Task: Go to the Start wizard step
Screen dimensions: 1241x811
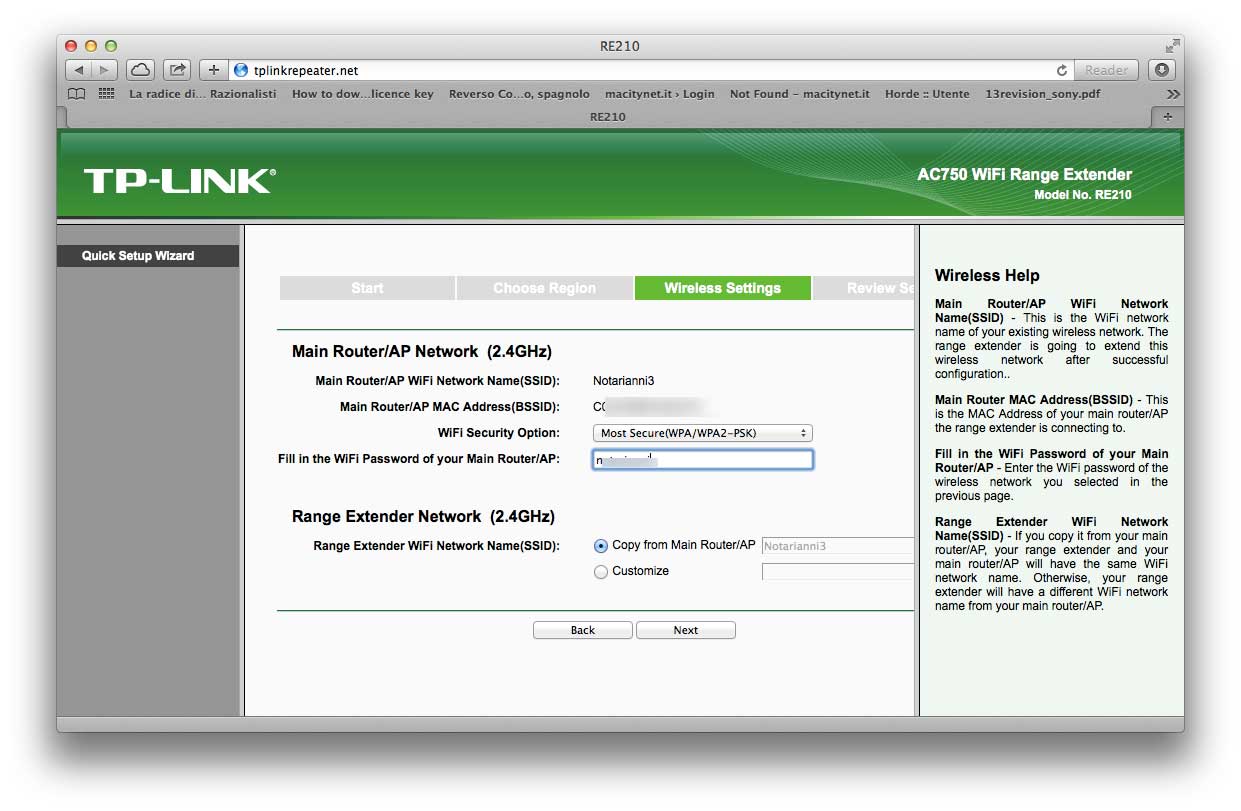Action: (367, 288)
